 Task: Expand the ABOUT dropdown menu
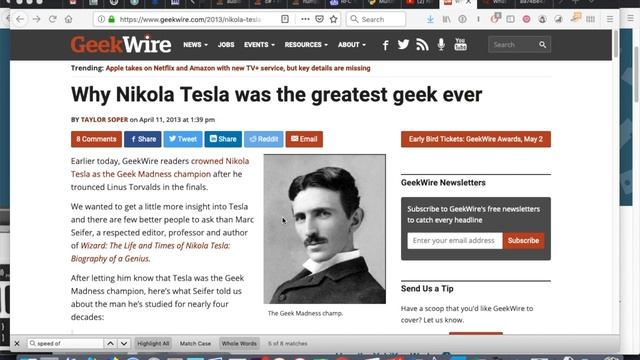(351, 44)
